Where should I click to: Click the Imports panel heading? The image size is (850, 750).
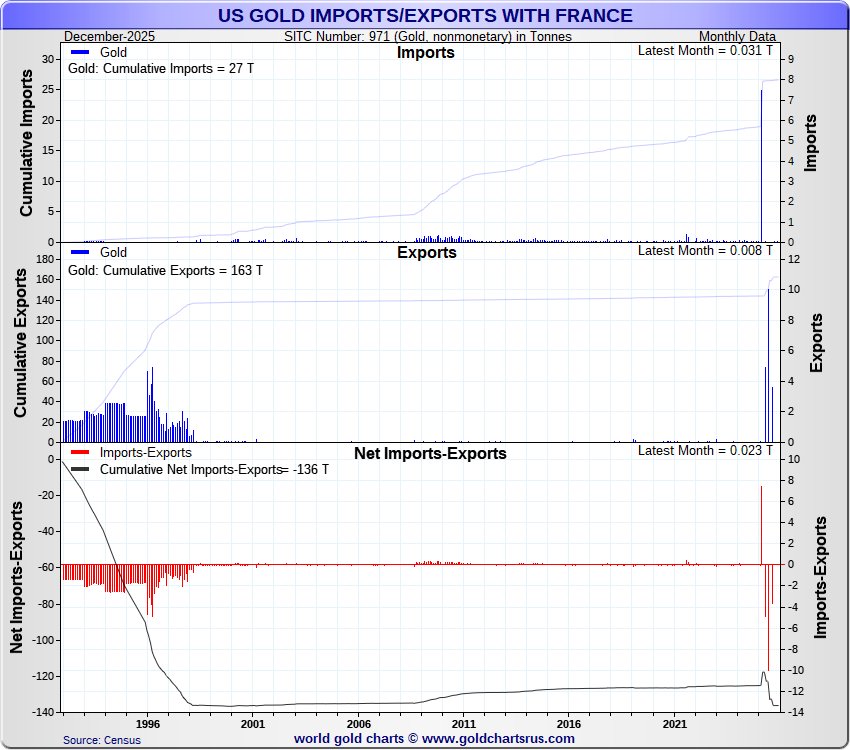coord(425,53)
